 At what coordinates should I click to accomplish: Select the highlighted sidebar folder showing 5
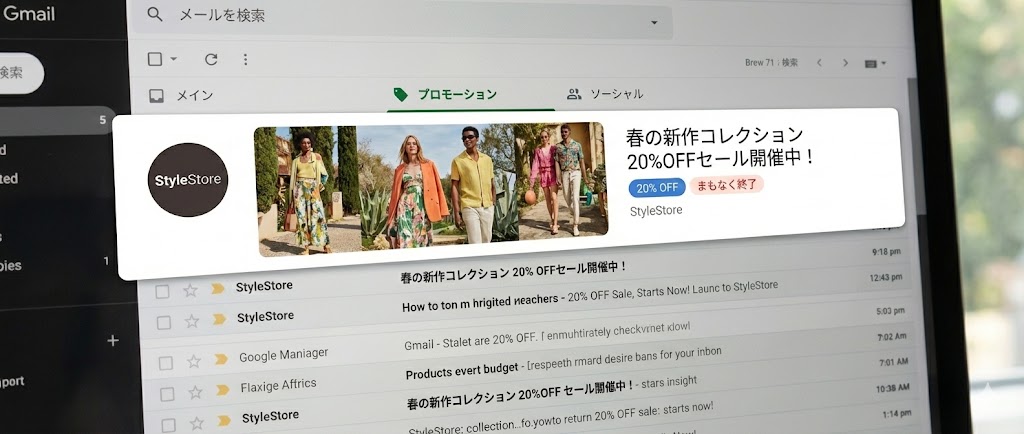pos(57,121)
